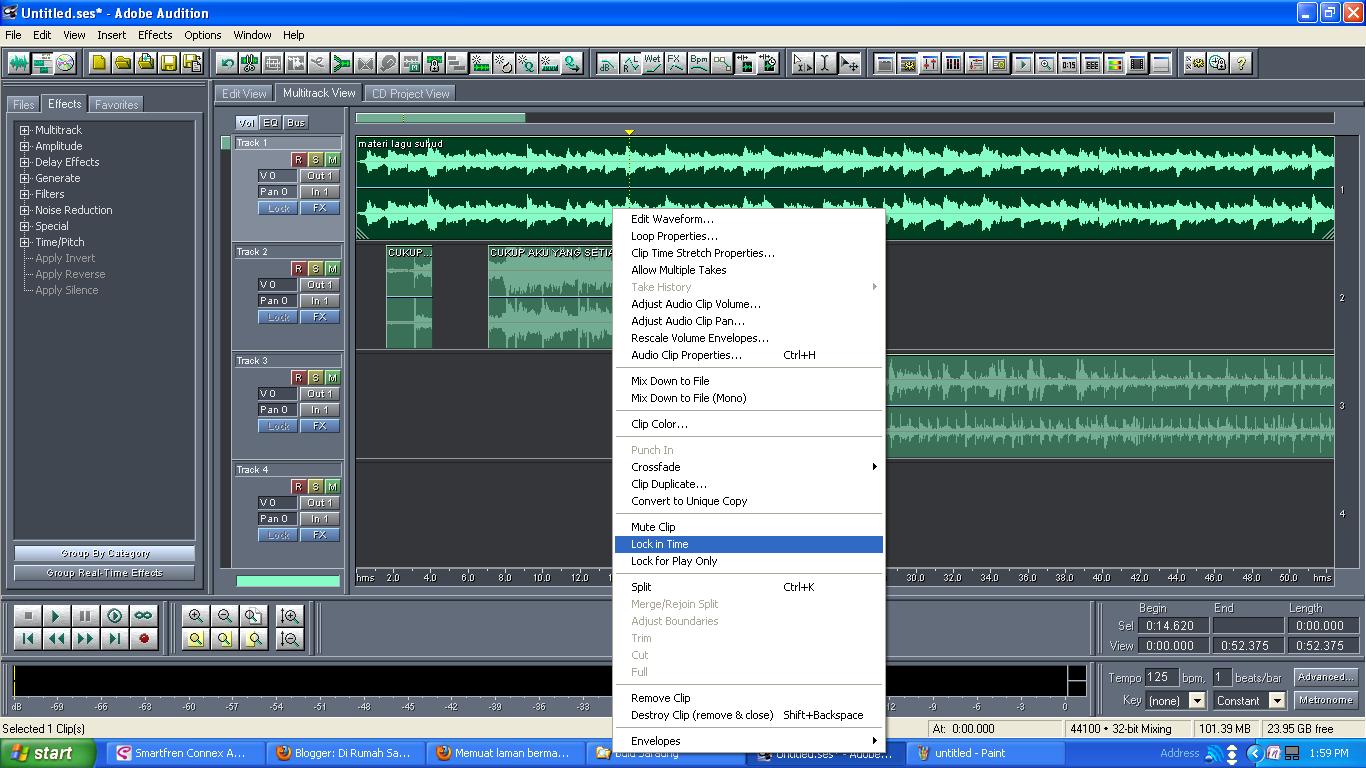
Task: Click the Metronome button
Action: [1326, 700]
